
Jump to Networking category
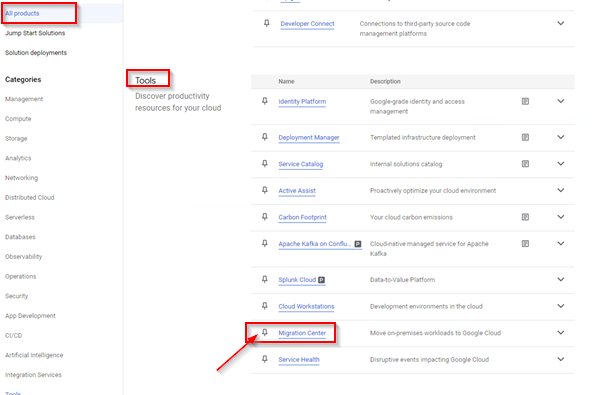pos(21,178)
